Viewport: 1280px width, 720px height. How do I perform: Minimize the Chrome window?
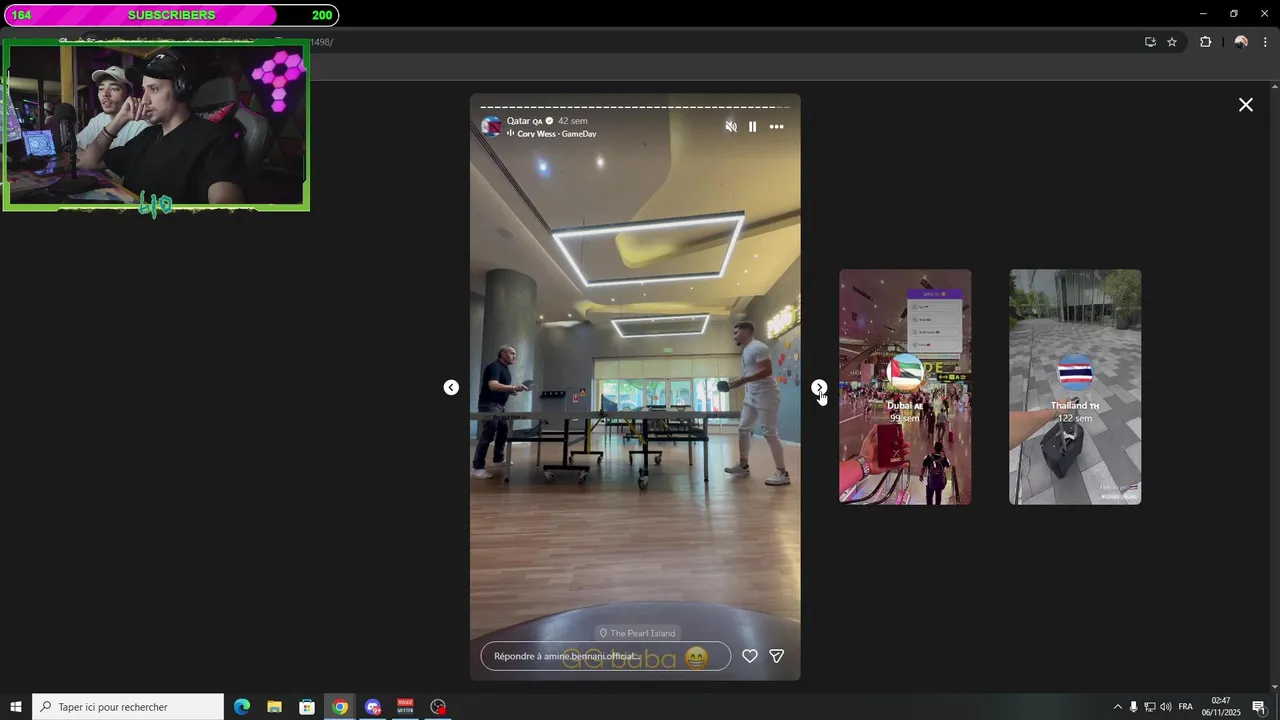click(1203, 14)
